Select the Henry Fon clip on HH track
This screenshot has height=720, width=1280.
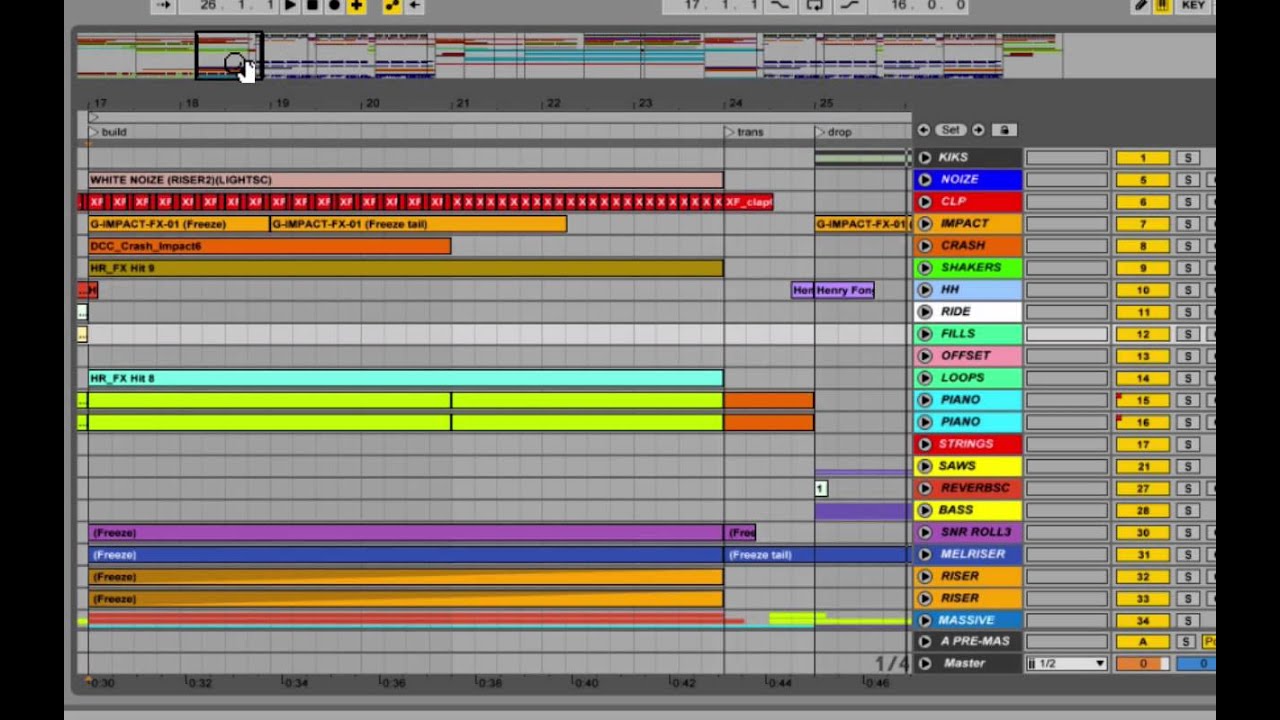(x=844, y=290)
